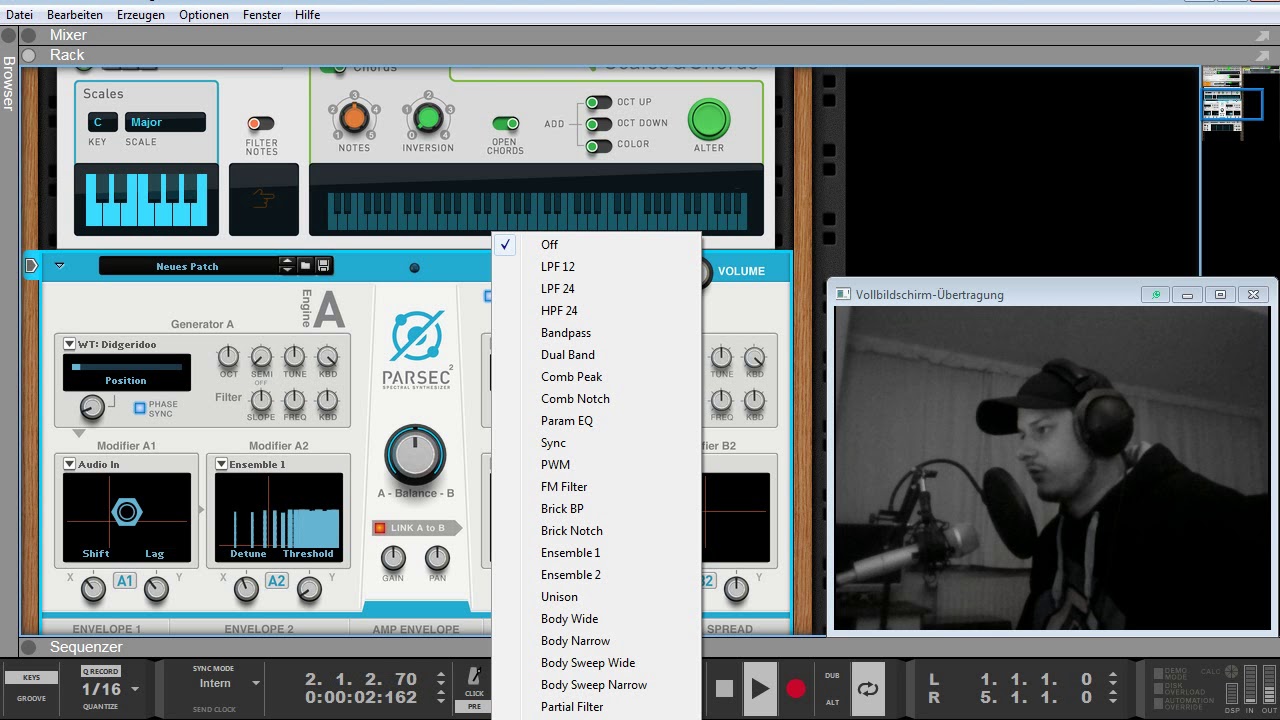Open the Major scale dropdown

[x=165, y=122]
